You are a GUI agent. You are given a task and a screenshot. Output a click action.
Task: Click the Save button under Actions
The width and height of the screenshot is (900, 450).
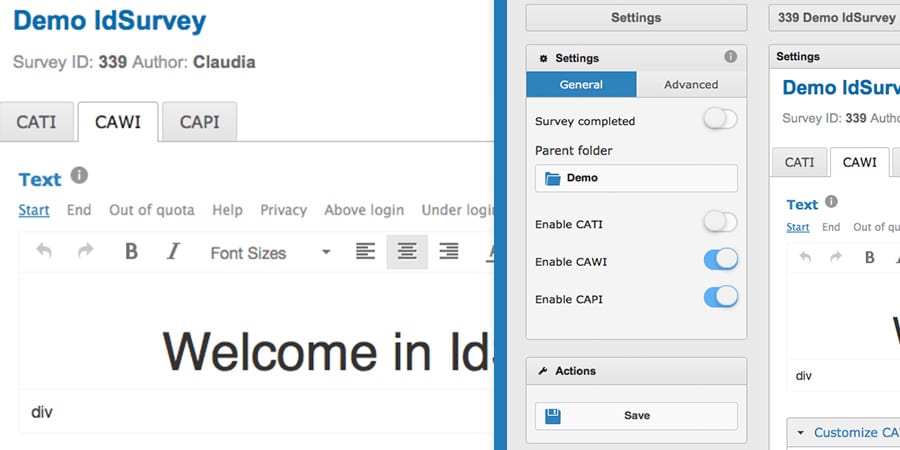tap(636, 415)
